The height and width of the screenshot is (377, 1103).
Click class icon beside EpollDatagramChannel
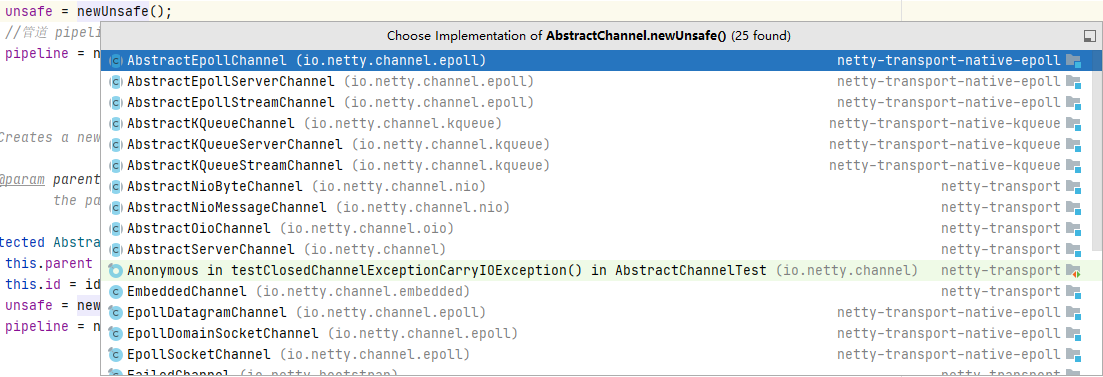115,312
